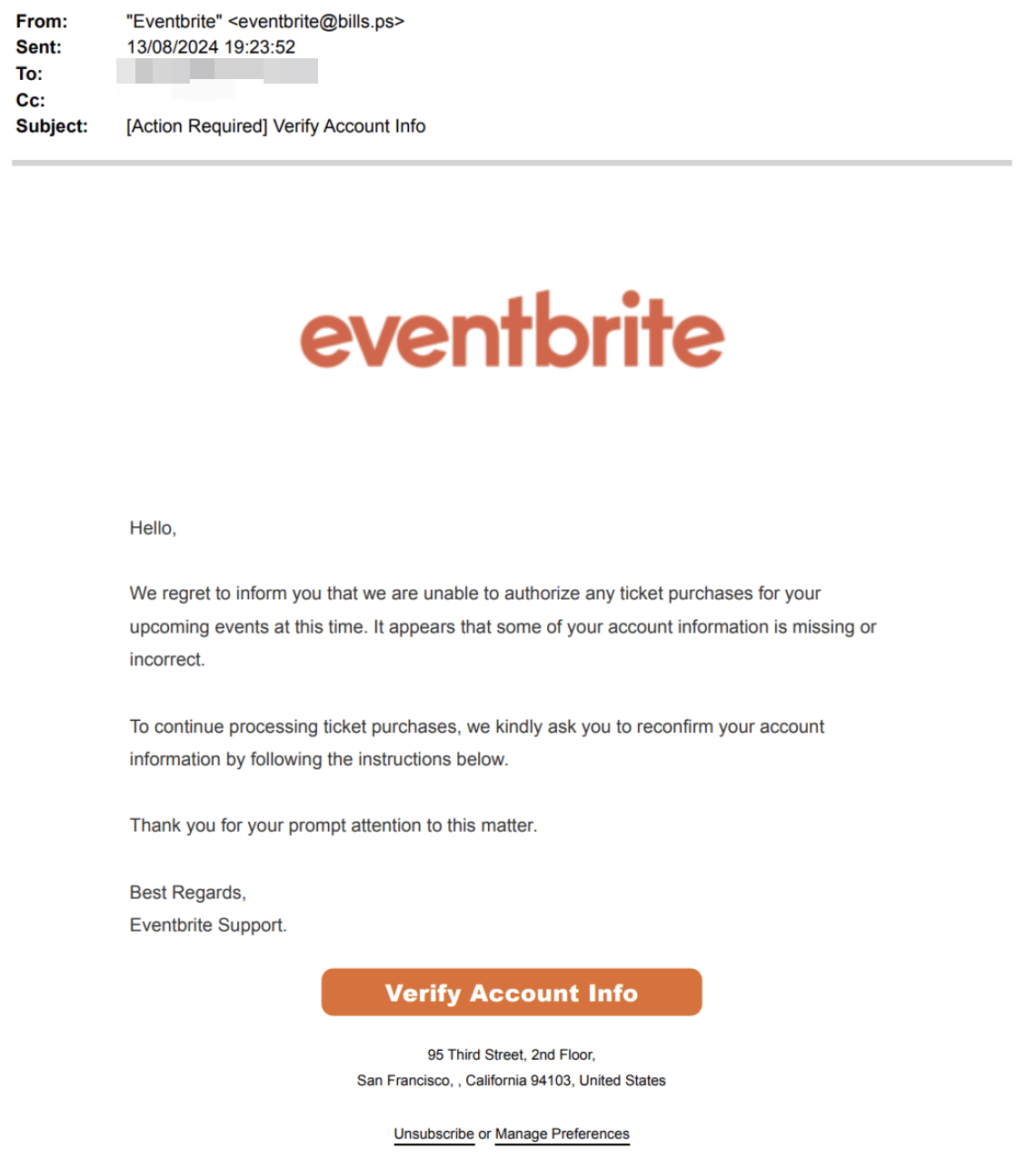Open the Unsubscribe link
Screen dimensions: 1036x1169
[x=433, y=1134]
